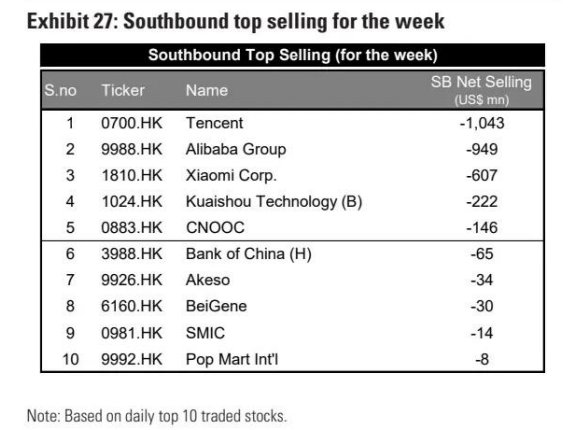Screen dimensions: 568x430
Task: Click the Kuaishou Technology (B) entry
Action: 274,202
